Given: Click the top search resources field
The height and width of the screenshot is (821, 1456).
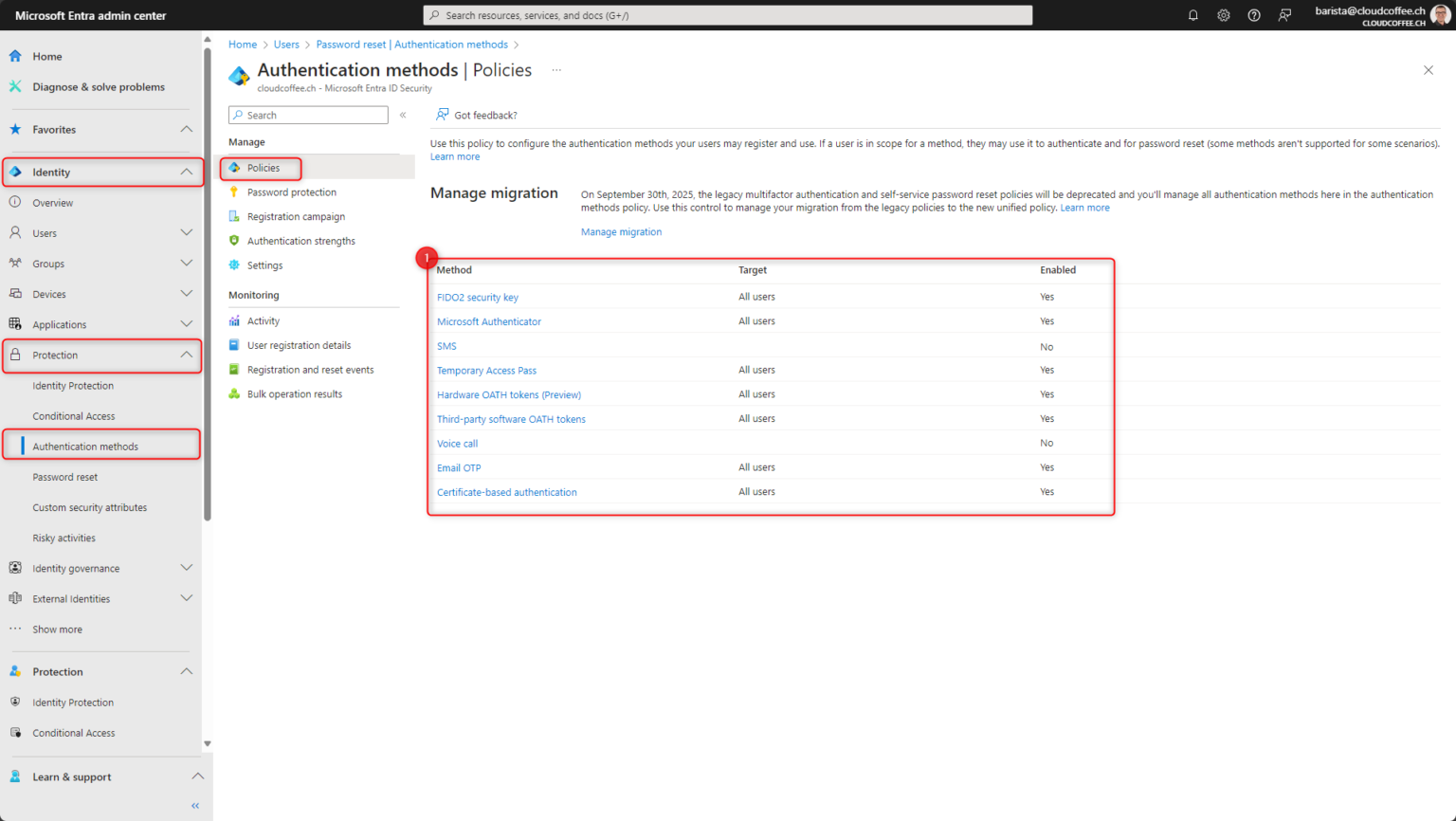Looking at the screenshot, I should coord(727,15).
